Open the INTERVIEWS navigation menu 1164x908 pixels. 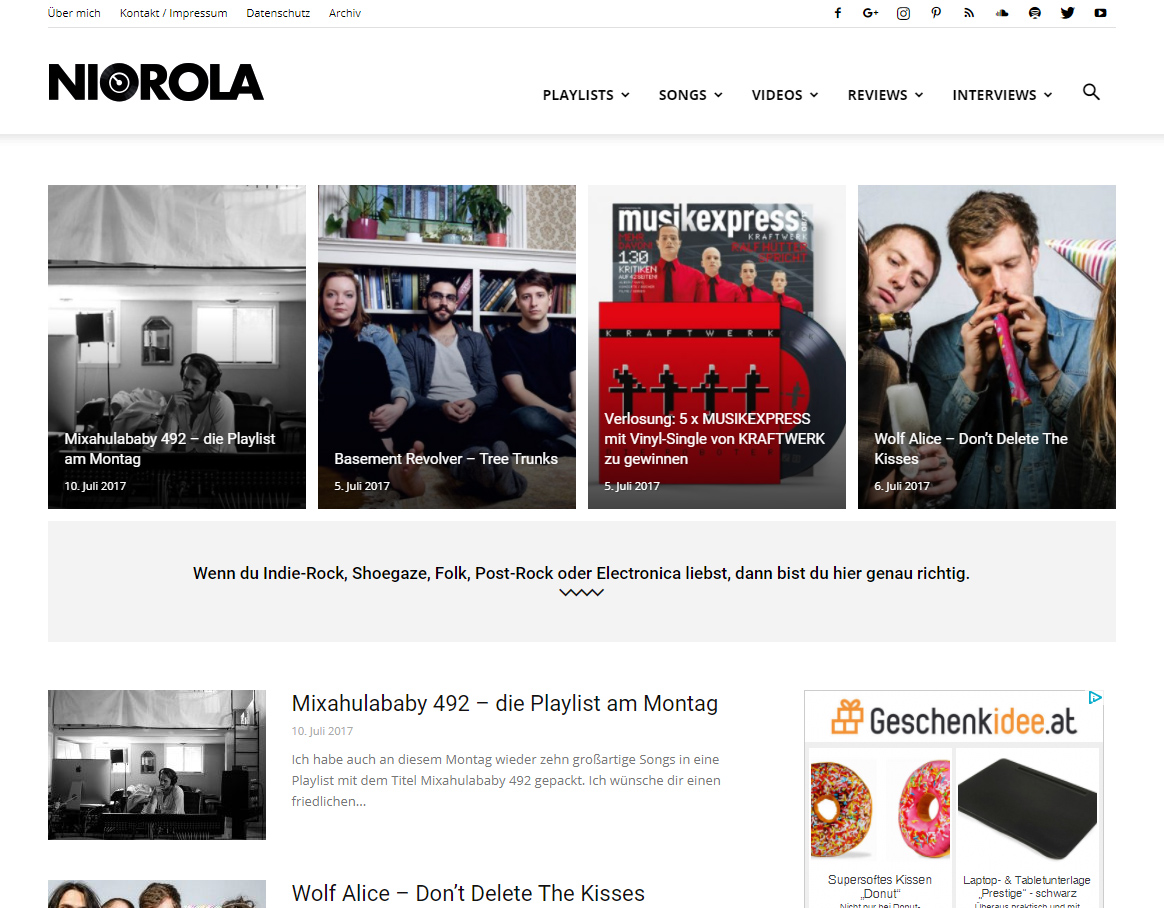(x=1002, y=95)
